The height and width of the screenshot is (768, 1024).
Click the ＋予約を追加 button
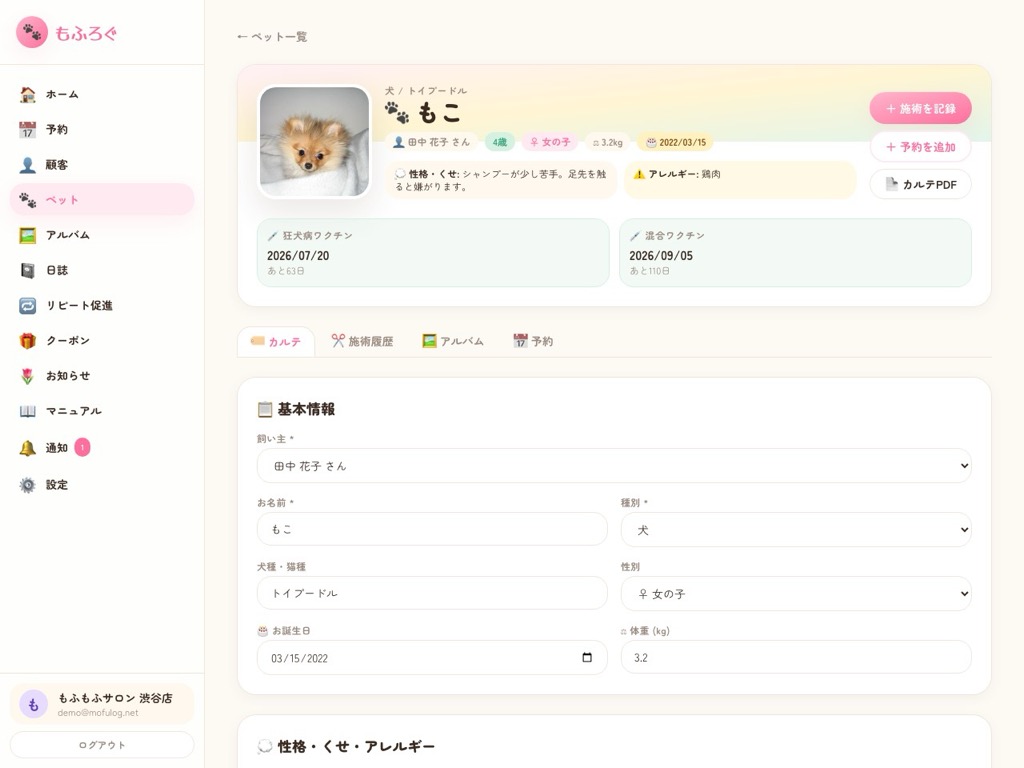[x=920, y=147]
